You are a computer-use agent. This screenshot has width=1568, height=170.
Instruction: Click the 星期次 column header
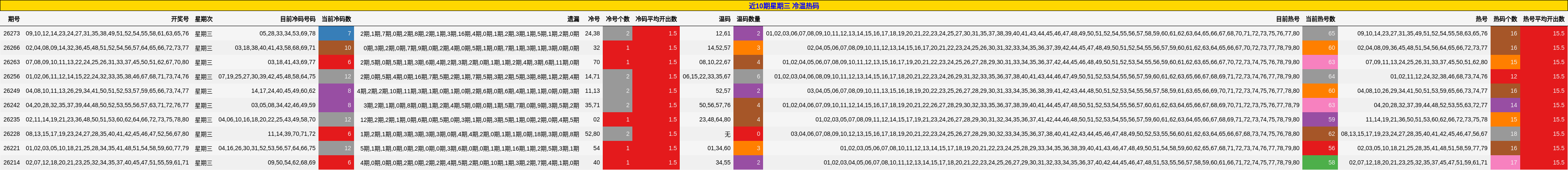point(204,19)
